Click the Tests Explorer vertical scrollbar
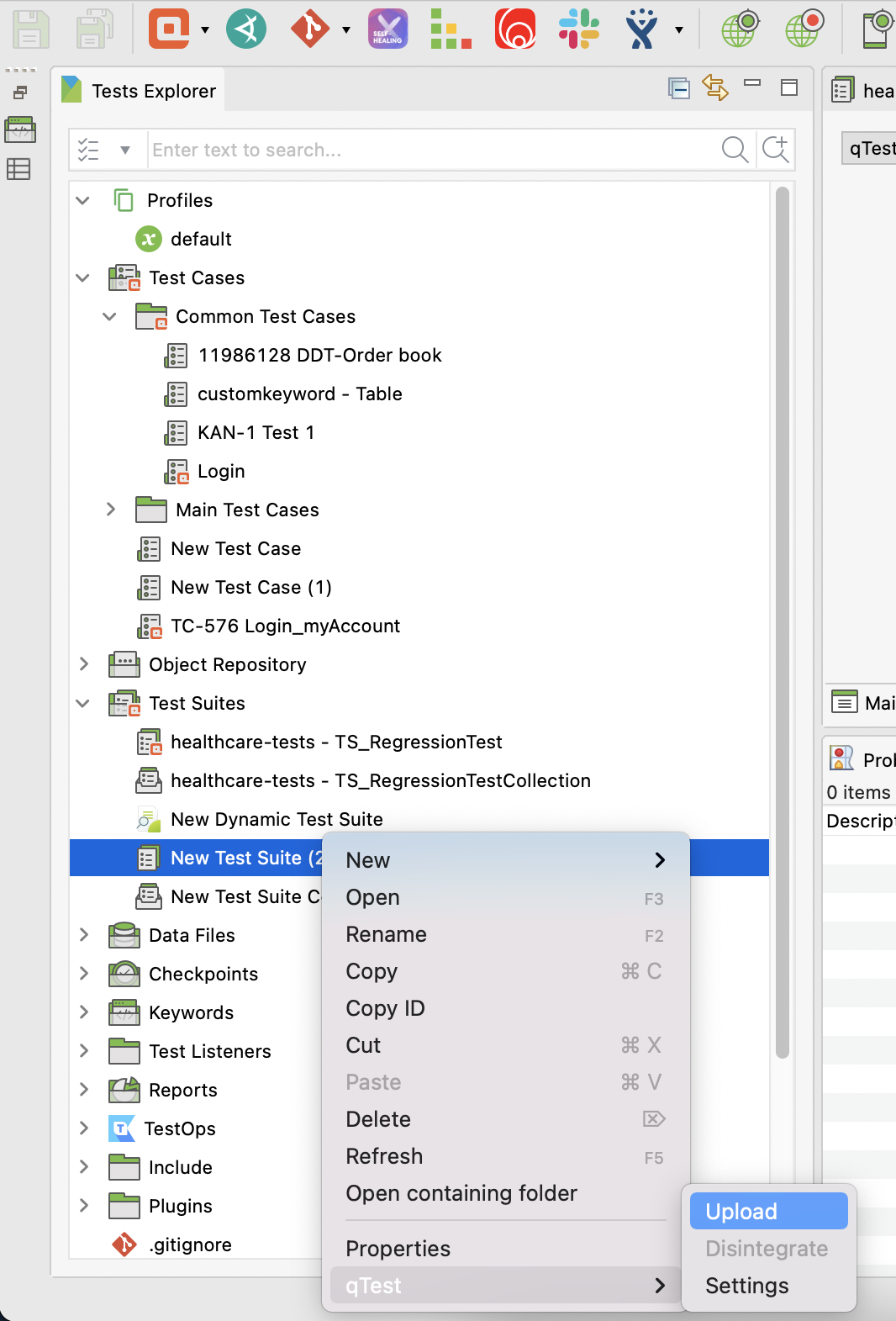Screen dimensions: 896x1321 point(782,622)
